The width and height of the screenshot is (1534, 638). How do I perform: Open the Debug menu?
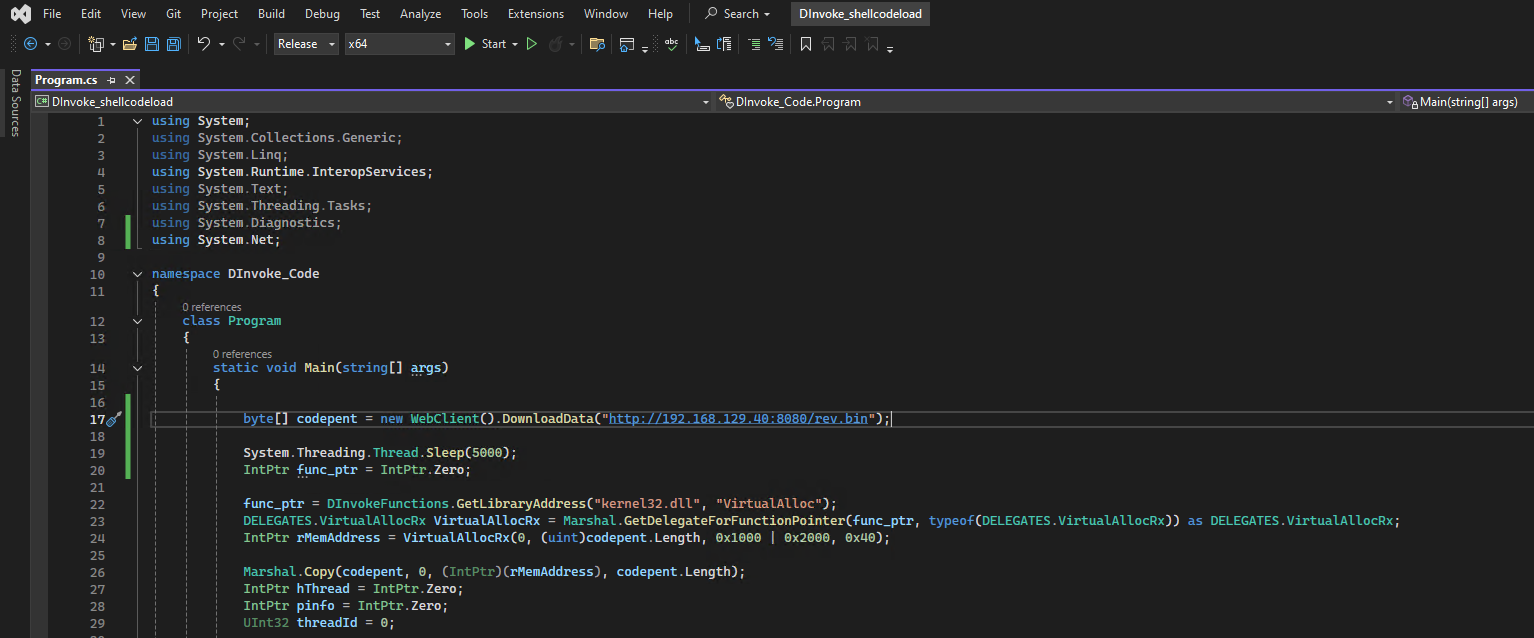322,14
